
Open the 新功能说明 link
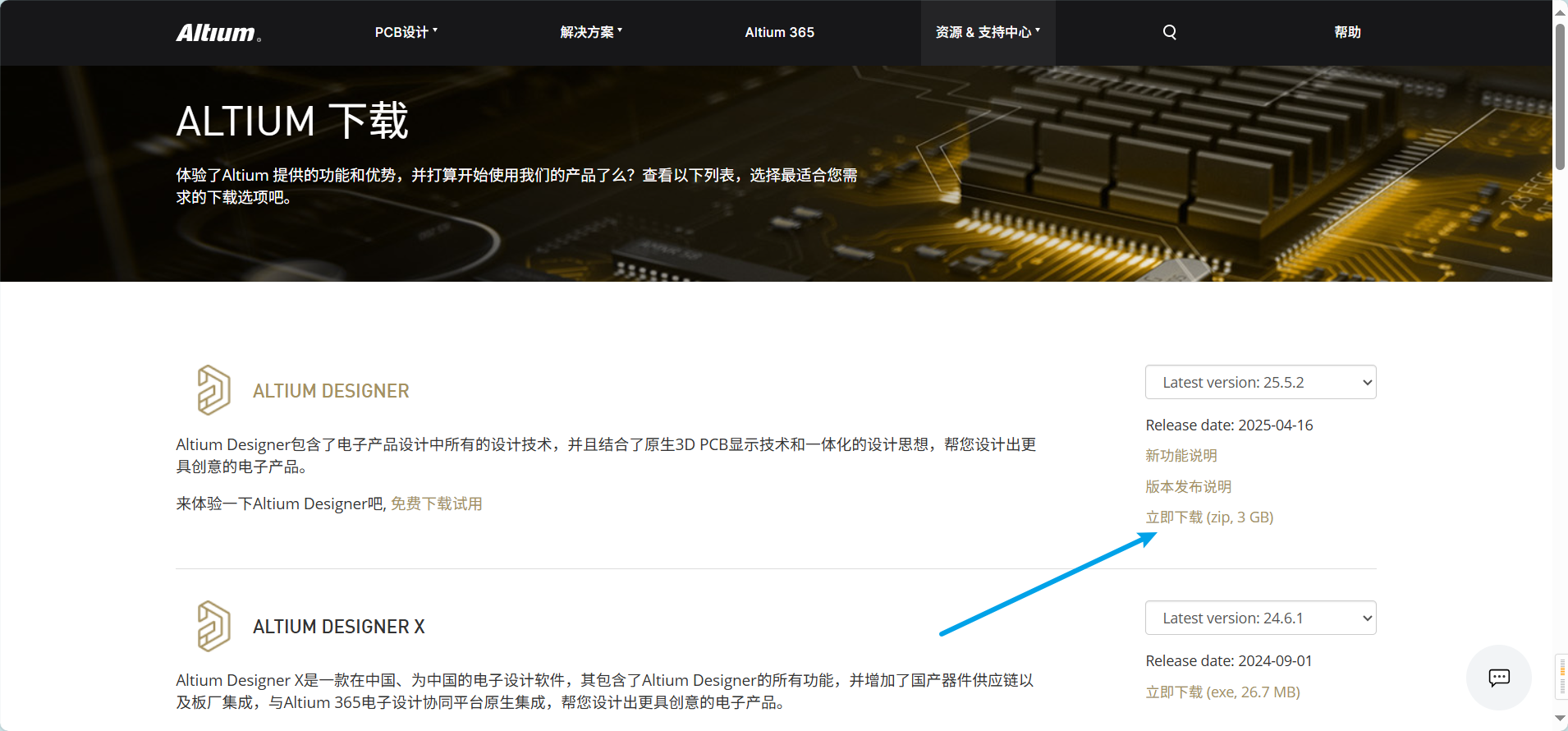pos(1181,455)
